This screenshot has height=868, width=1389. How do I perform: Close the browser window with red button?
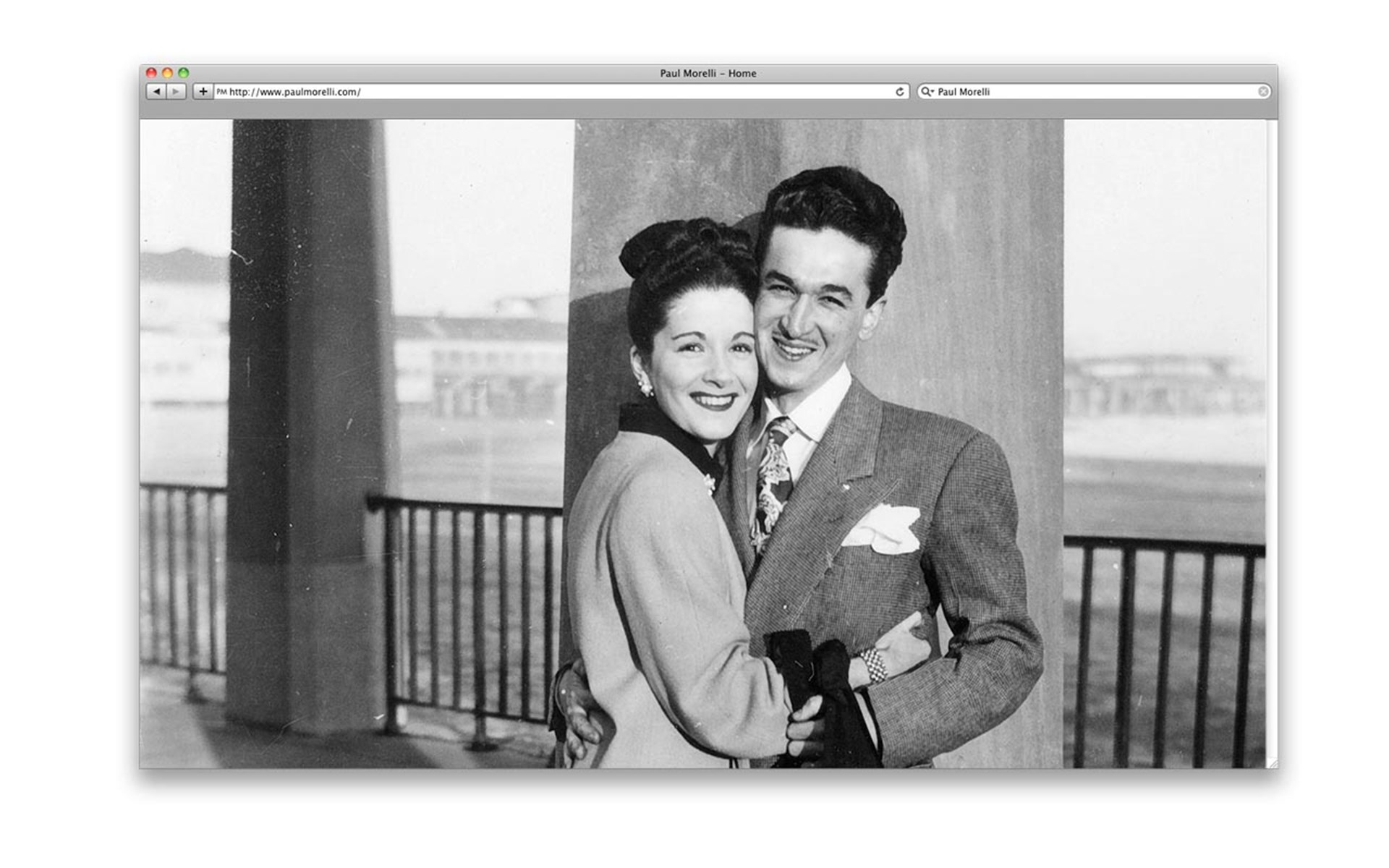click(151, 73)
